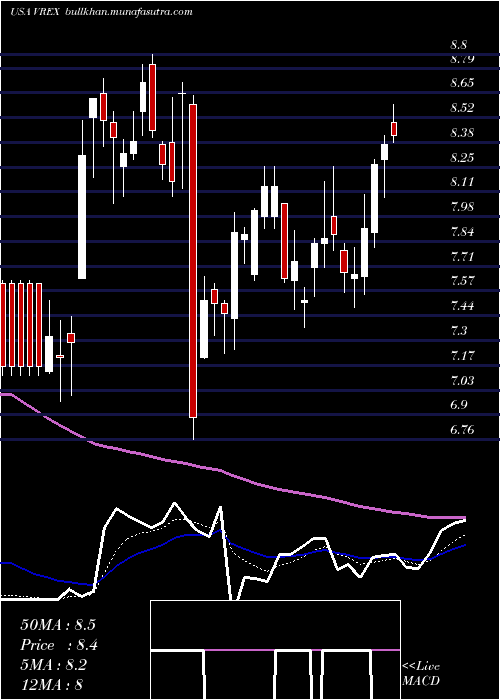Click the 8.25 price axis label
Viewport: 500px width, 700px height.
[x=462, y=158]
